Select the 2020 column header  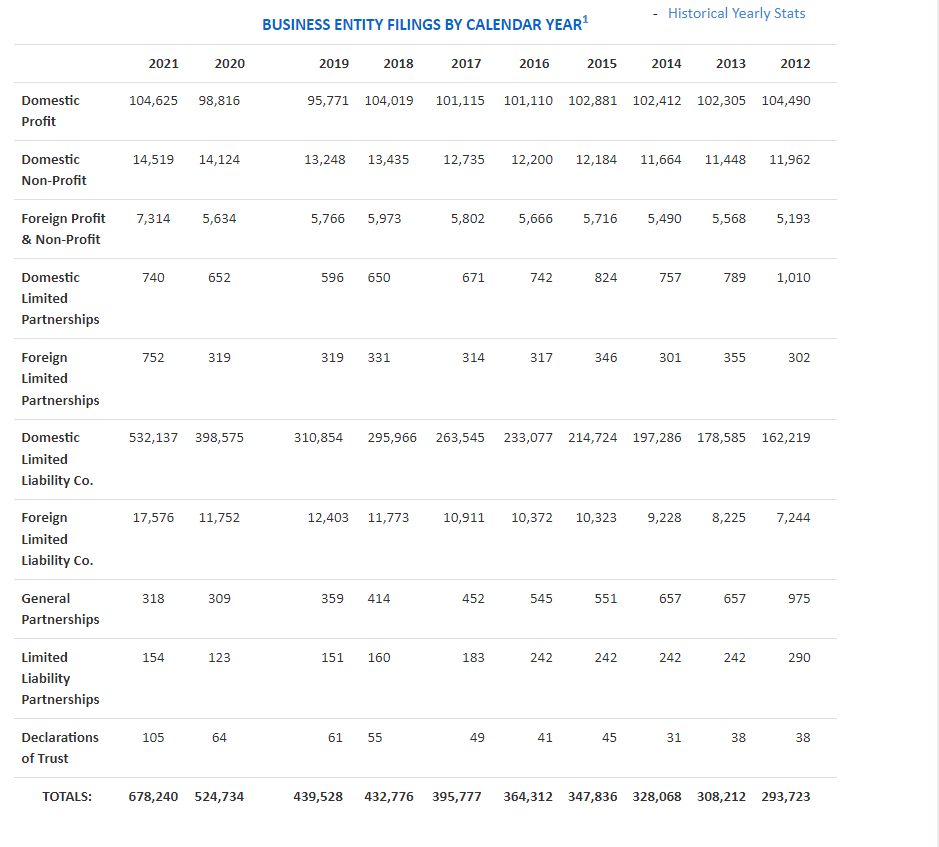(x=230, y=63)
